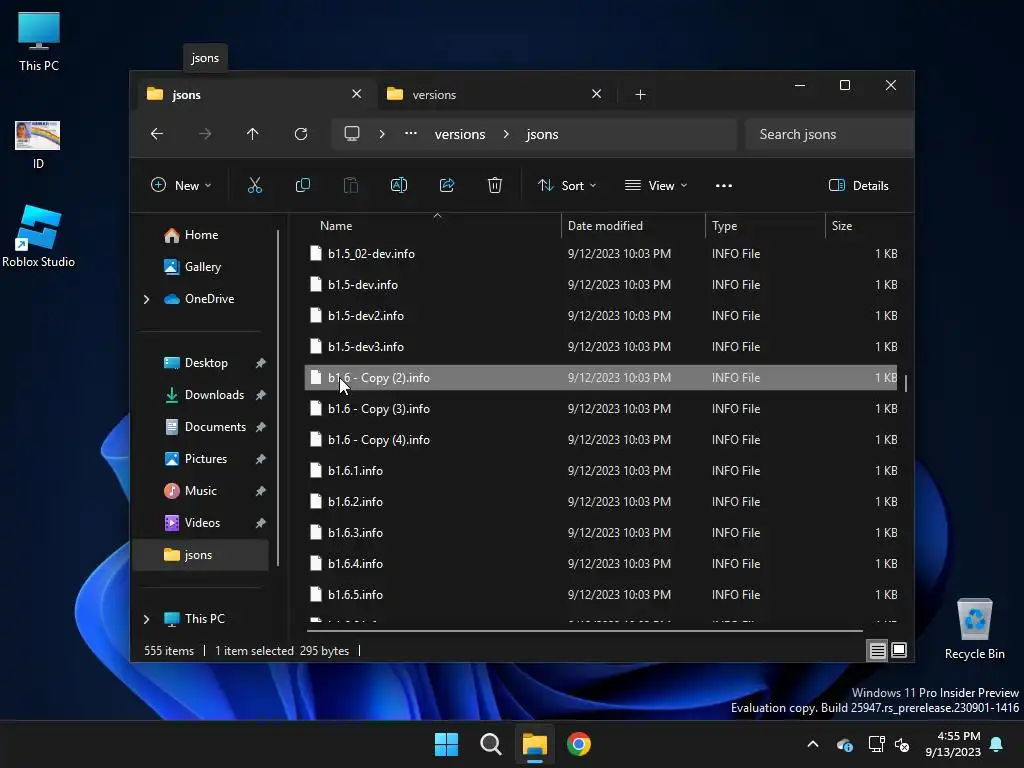
Task: Click the network tray icon
Action: pyautogui.click(x=876, y=744)
